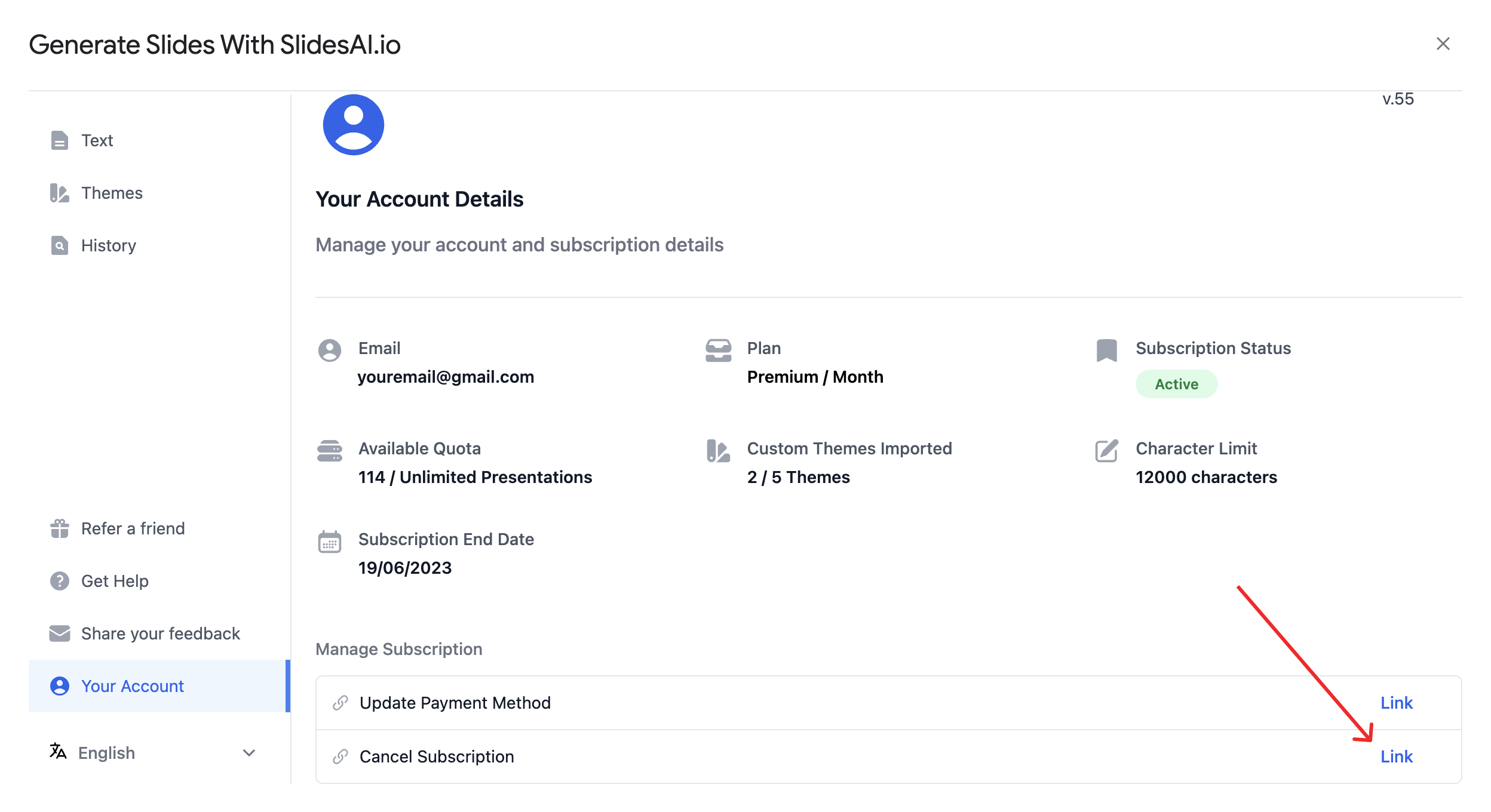Go to the Themes section
Screen dimensions: 1491x812
coord(159,193)
